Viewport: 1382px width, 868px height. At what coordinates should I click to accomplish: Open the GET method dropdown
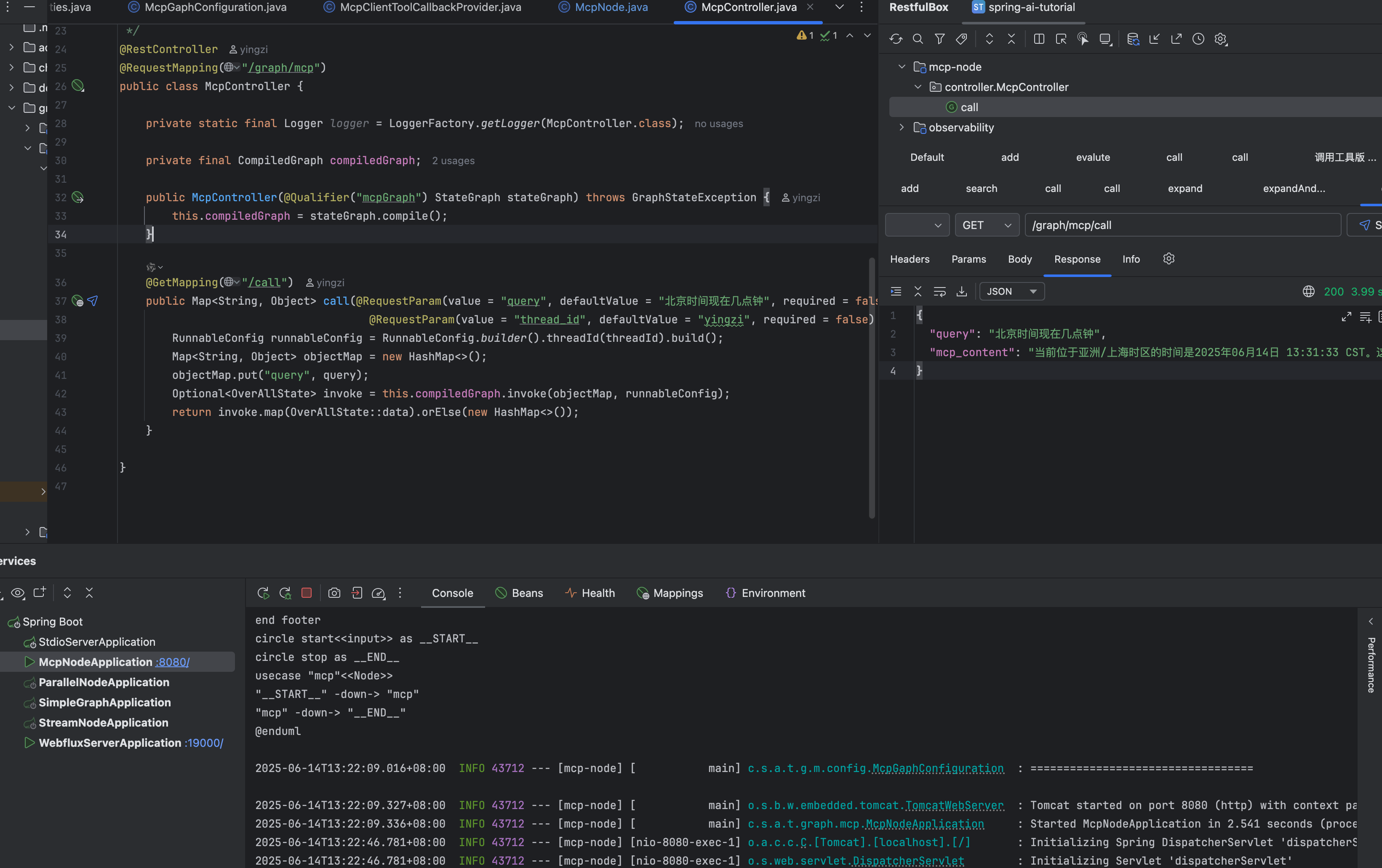pyautogui.click(x=987, y=225)
